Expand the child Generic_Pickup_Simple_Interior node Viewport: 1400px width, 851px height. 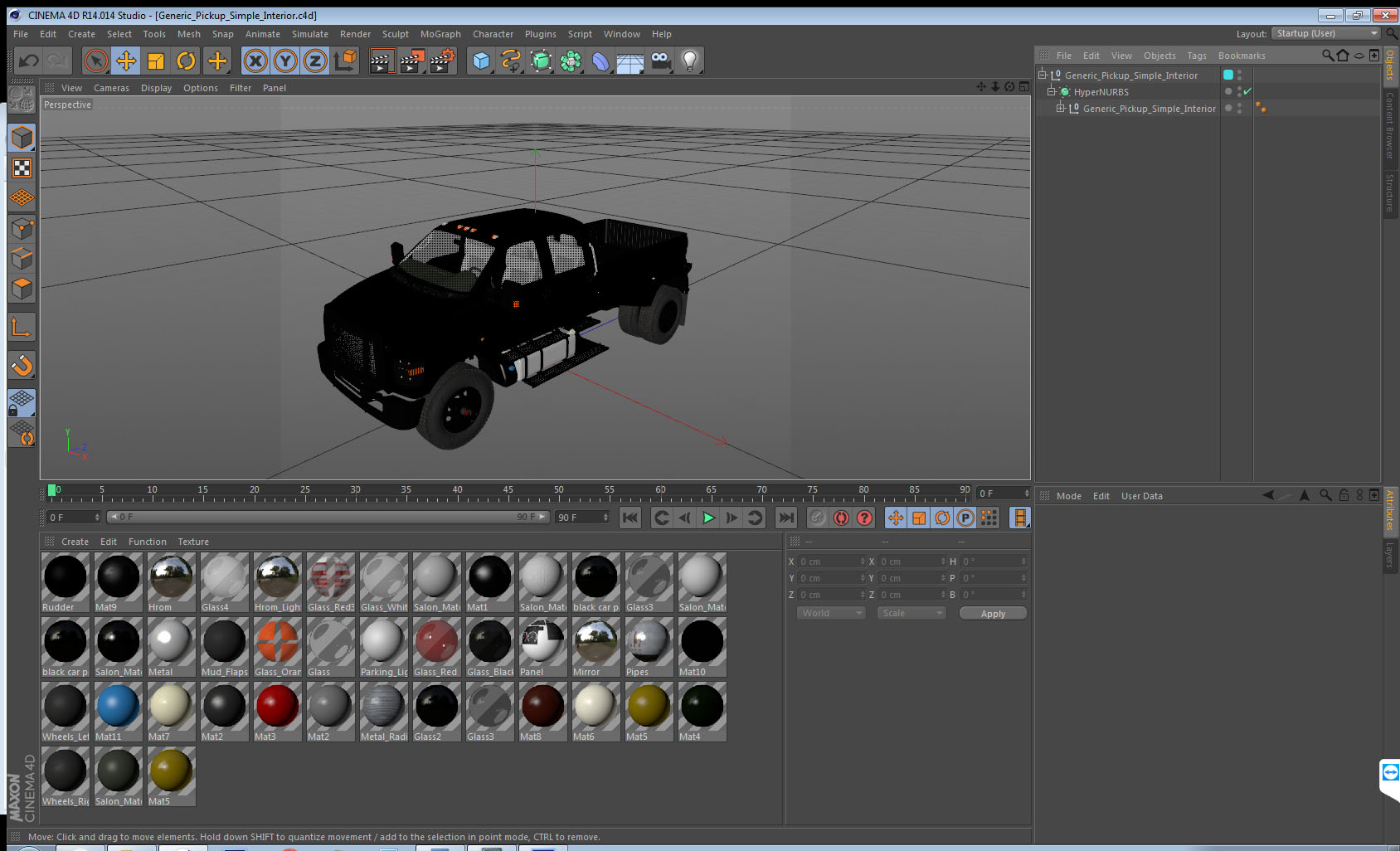coord(1060,108)
